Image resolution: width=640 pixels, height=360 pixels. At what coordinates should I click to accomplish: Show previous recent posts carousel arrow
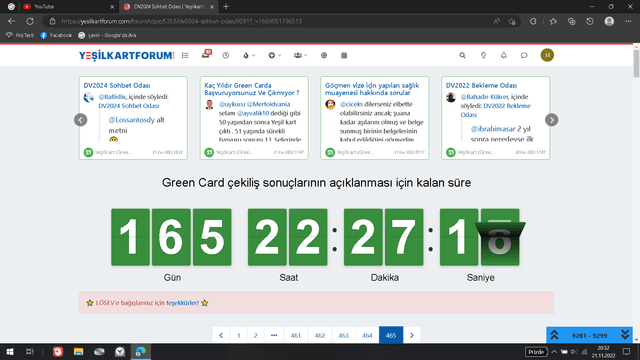tap(81, 120)
